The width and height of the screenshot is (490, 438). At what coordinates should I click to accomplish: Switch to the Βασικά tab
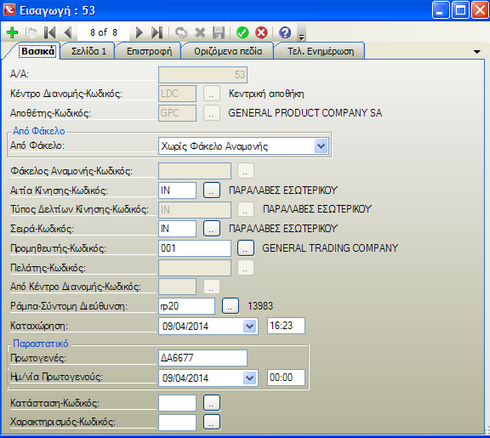tap(37, 51)
